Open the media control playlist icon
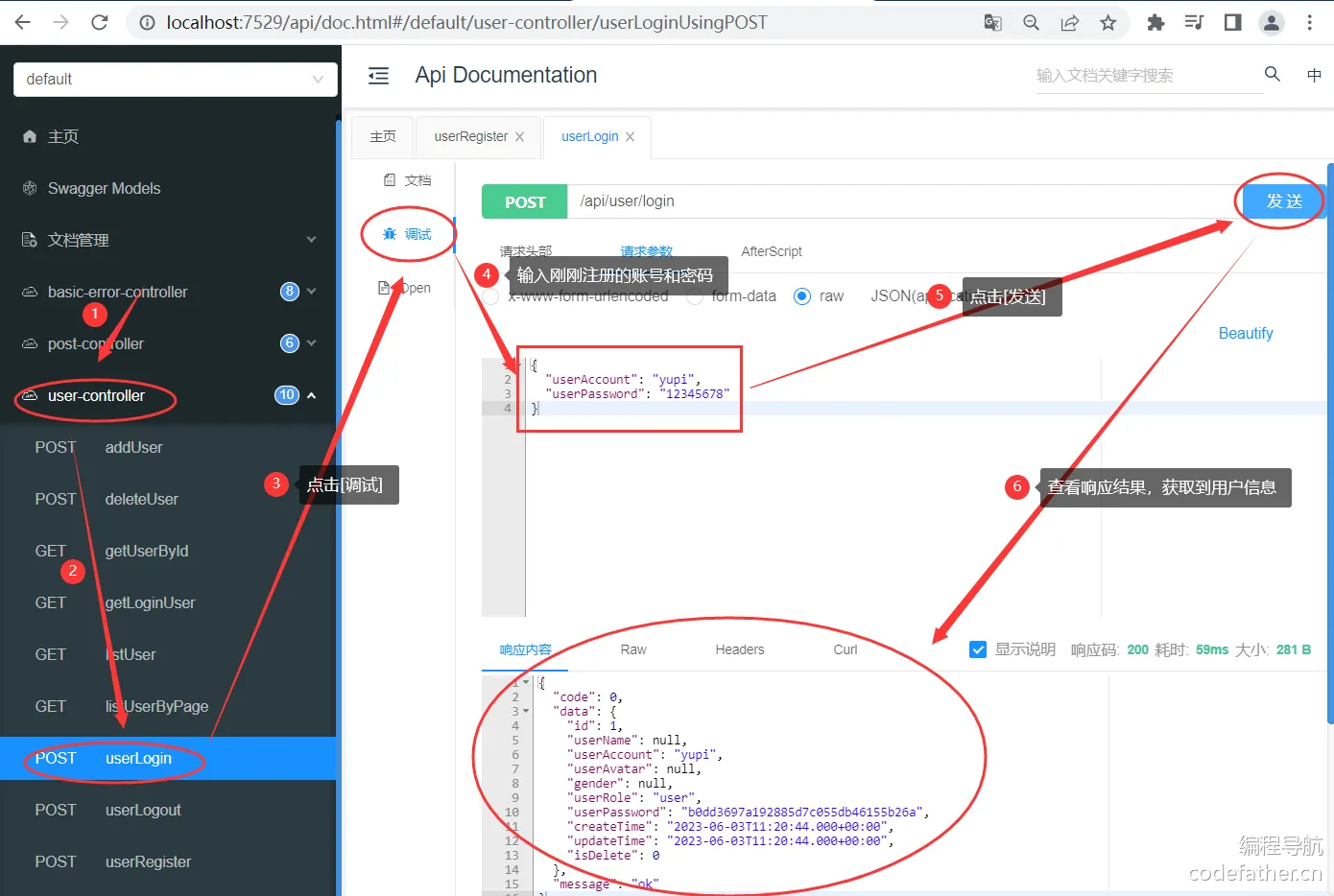The width and height of the screenshot is (1334, 896). [x=1194, y=22]
